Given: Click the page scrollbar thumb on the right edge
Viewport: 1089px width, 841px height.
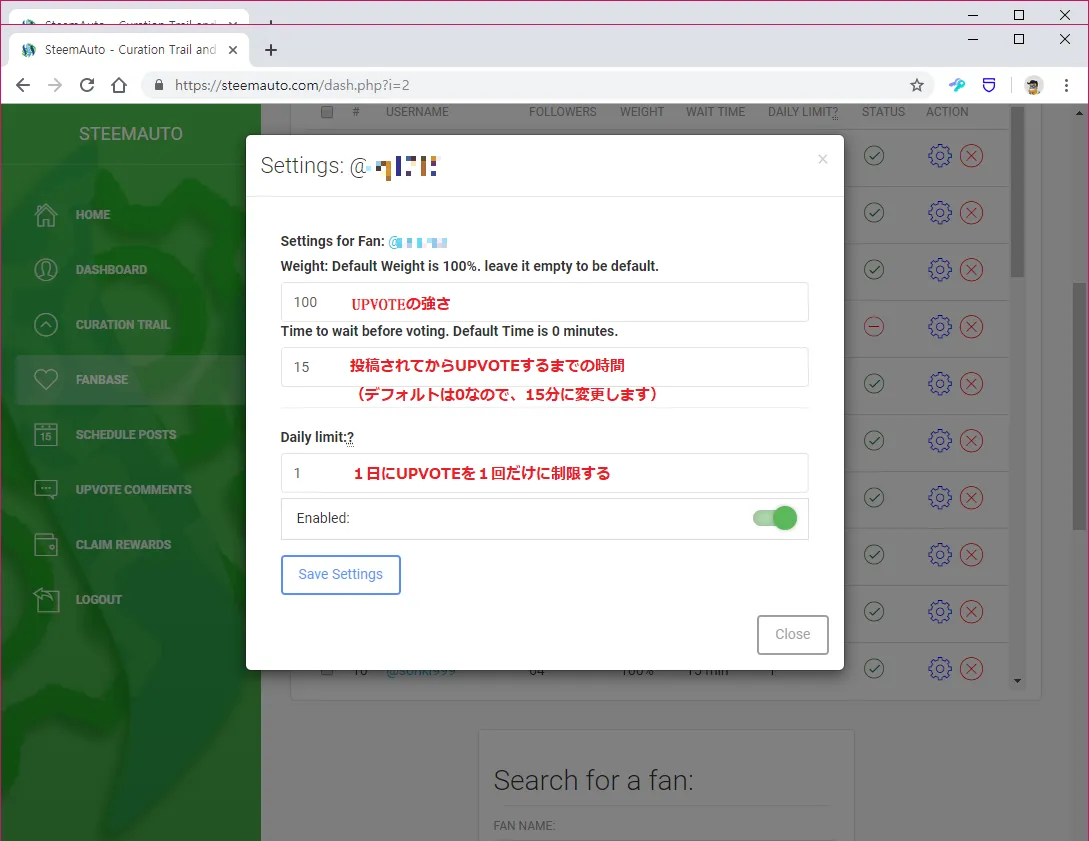Looking at the screenshot, I should tap(1080, 406).
